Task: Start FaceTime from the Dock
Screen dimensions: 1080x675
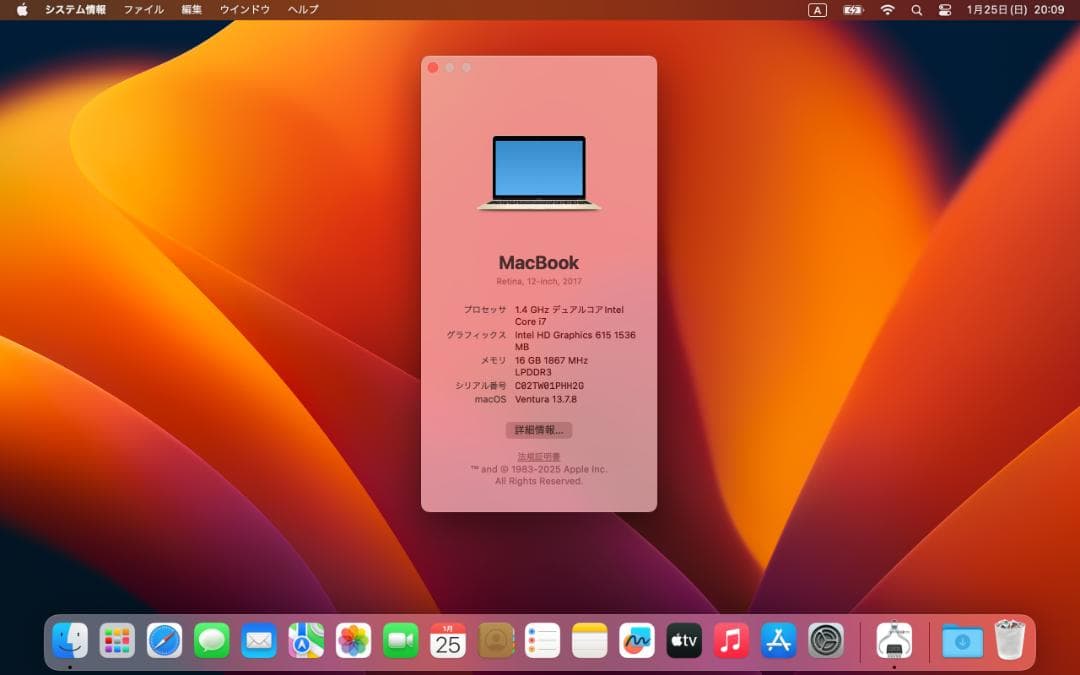Action: coord(400,640)
